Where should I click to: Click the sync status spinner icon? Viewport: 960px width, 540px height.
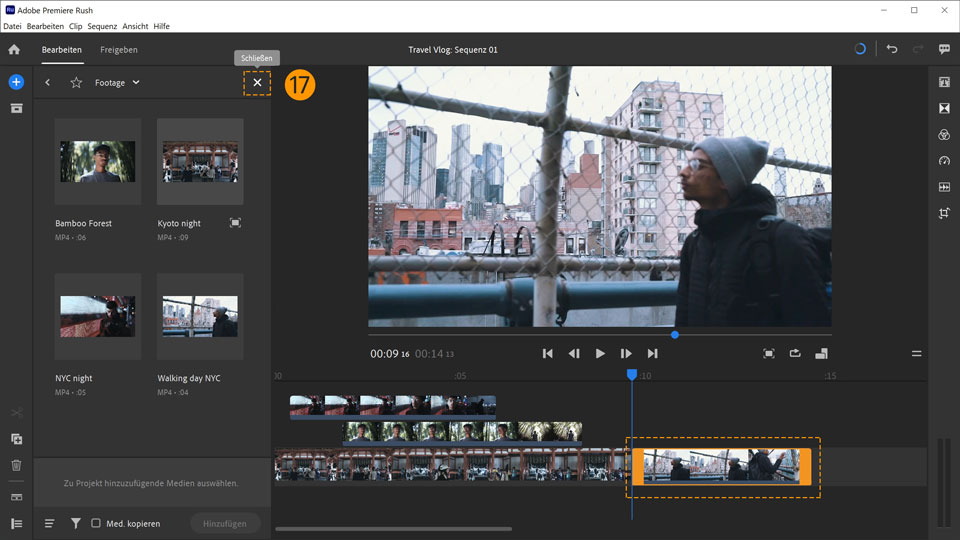coord(860,49)
